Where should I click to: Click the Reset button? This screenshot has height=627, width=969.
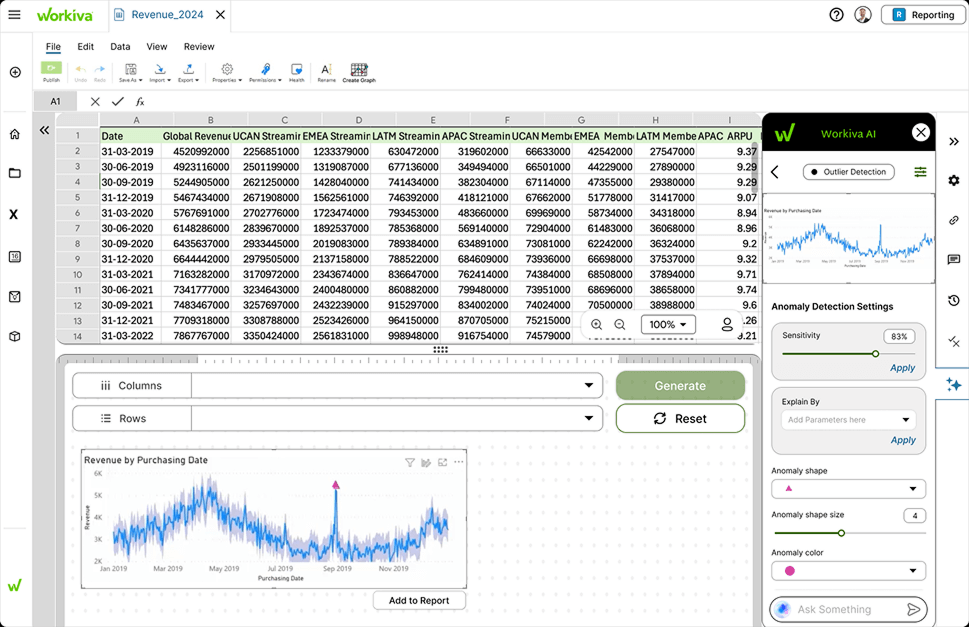click(680, 418)
